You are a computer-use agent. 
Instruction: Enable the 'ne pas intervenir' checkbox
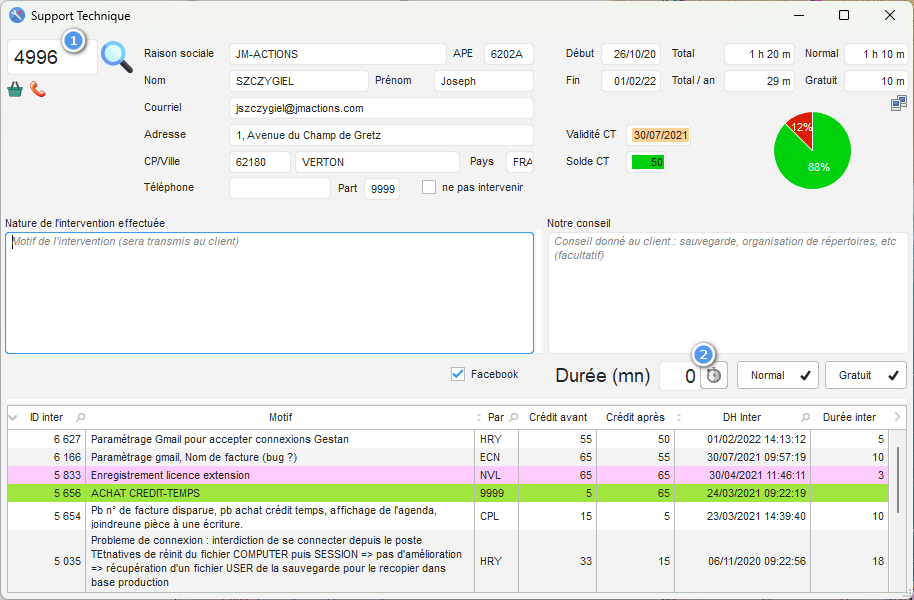pos(429,187)
